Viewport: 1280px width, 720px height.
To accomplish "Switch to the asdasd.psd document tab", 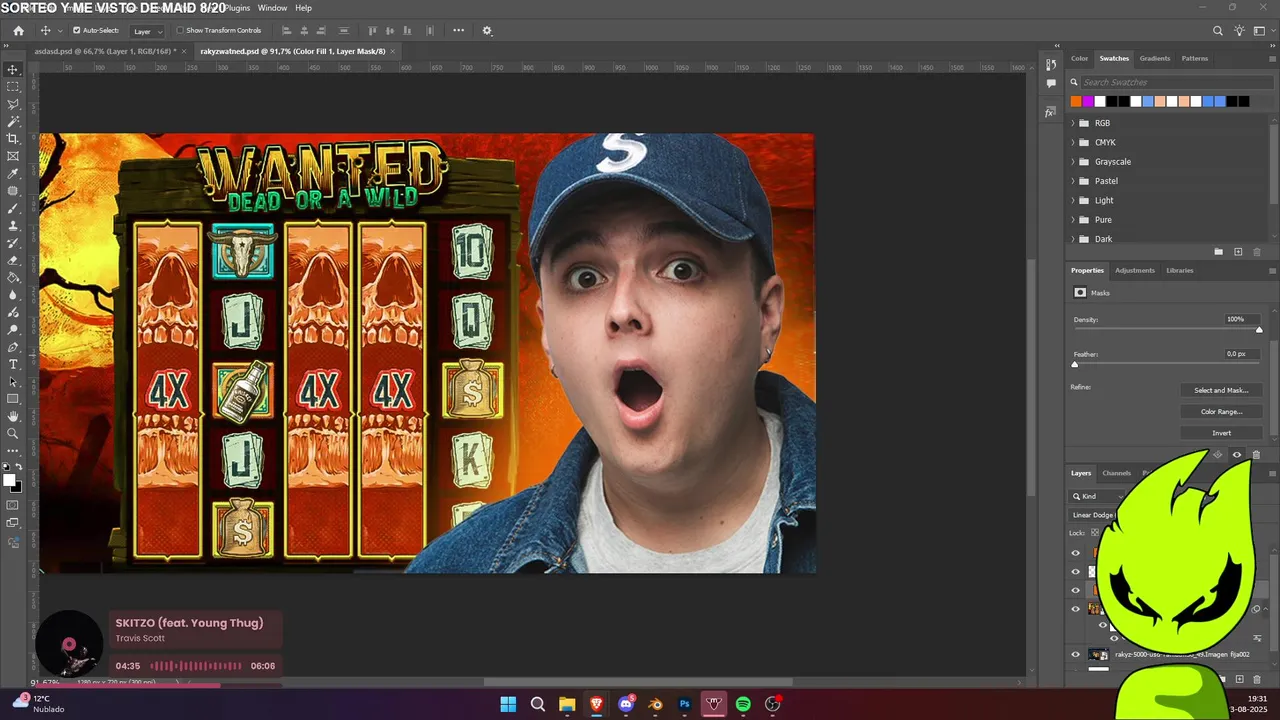I will [x=104, y=51].
